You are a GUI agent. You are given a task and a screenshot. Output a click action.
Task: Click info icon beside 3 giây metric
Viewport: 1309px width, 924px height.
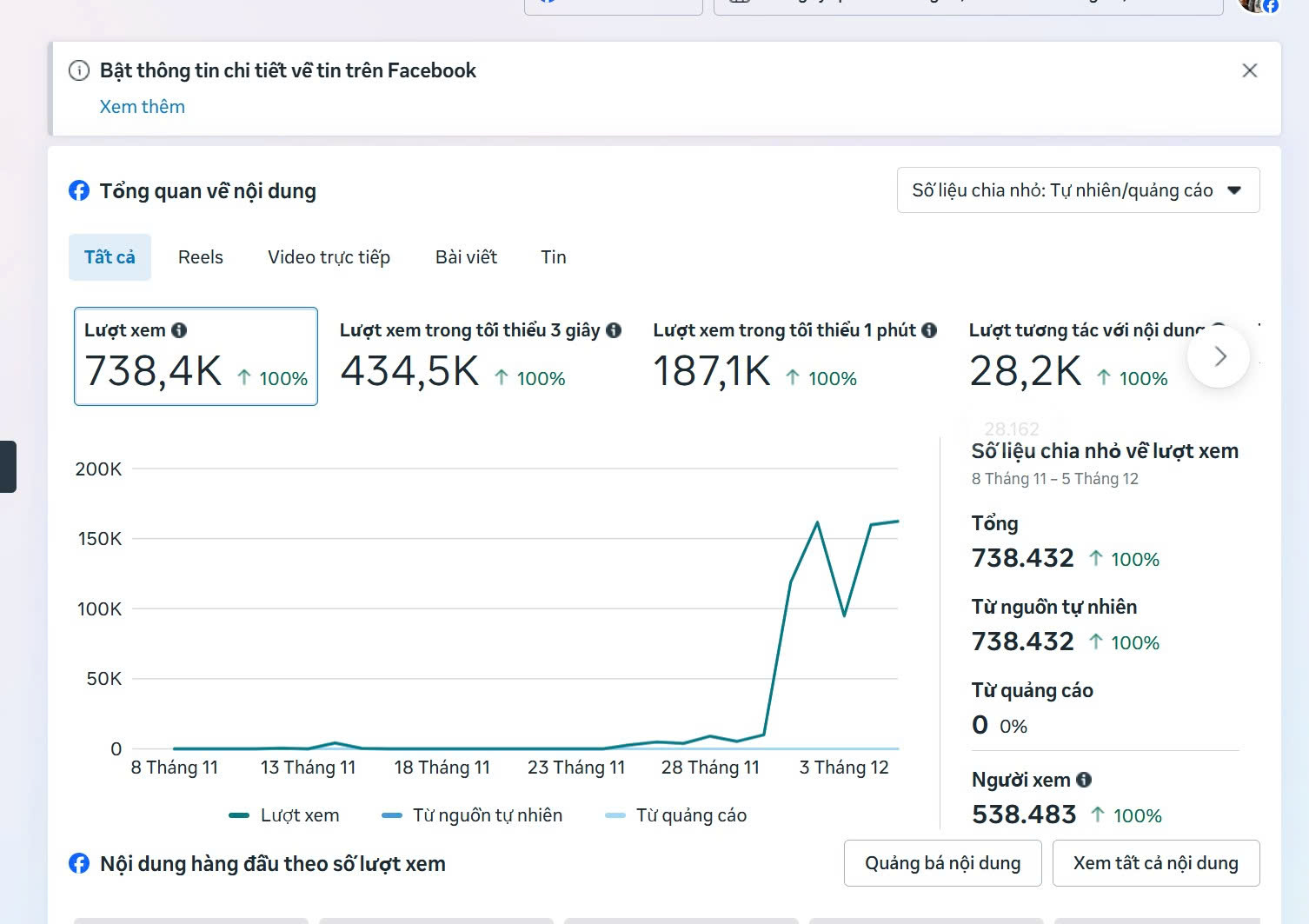click(x=614, y=330)
